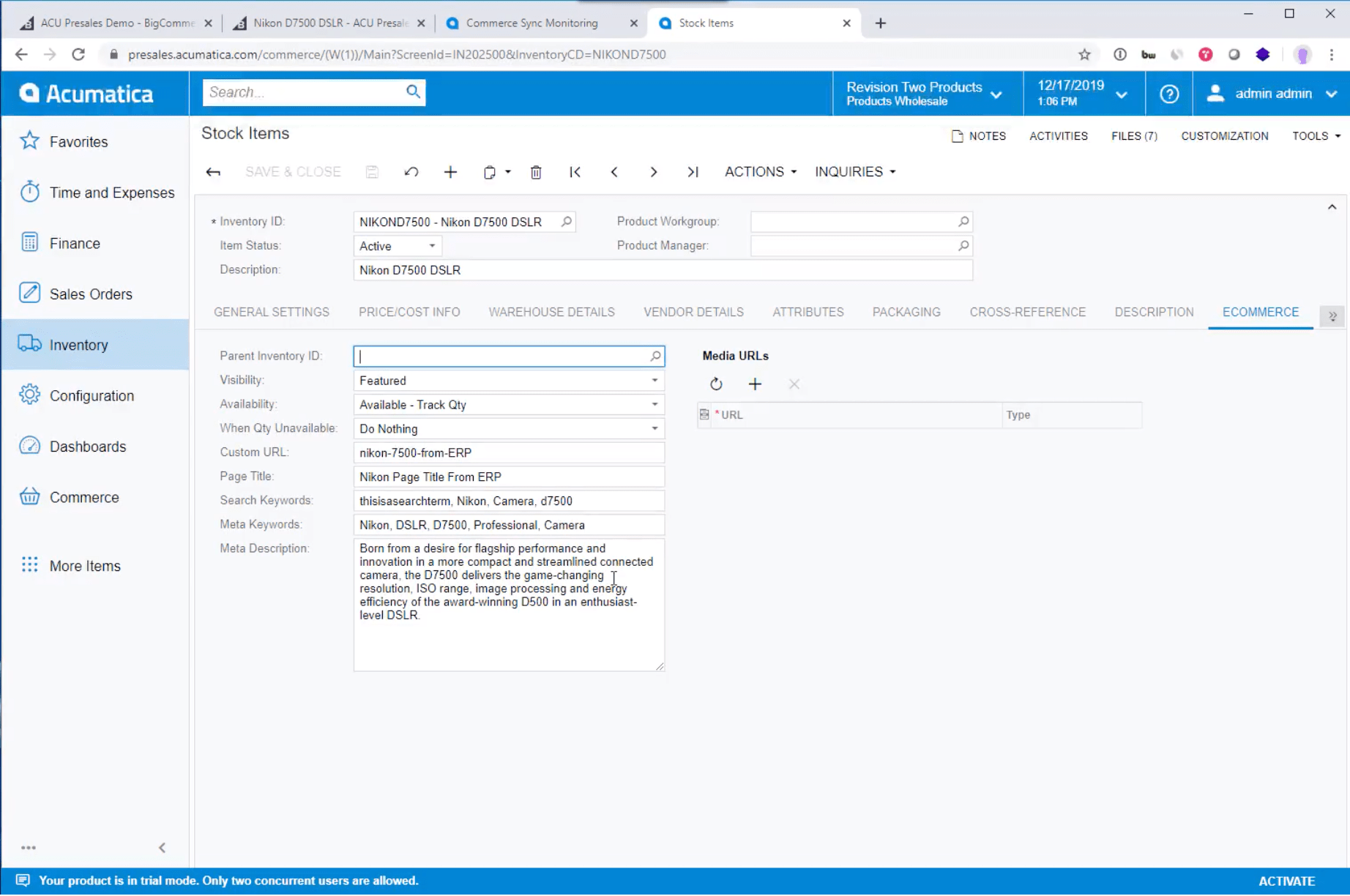Open the TOOLS dropdown

click(1316, 136)
